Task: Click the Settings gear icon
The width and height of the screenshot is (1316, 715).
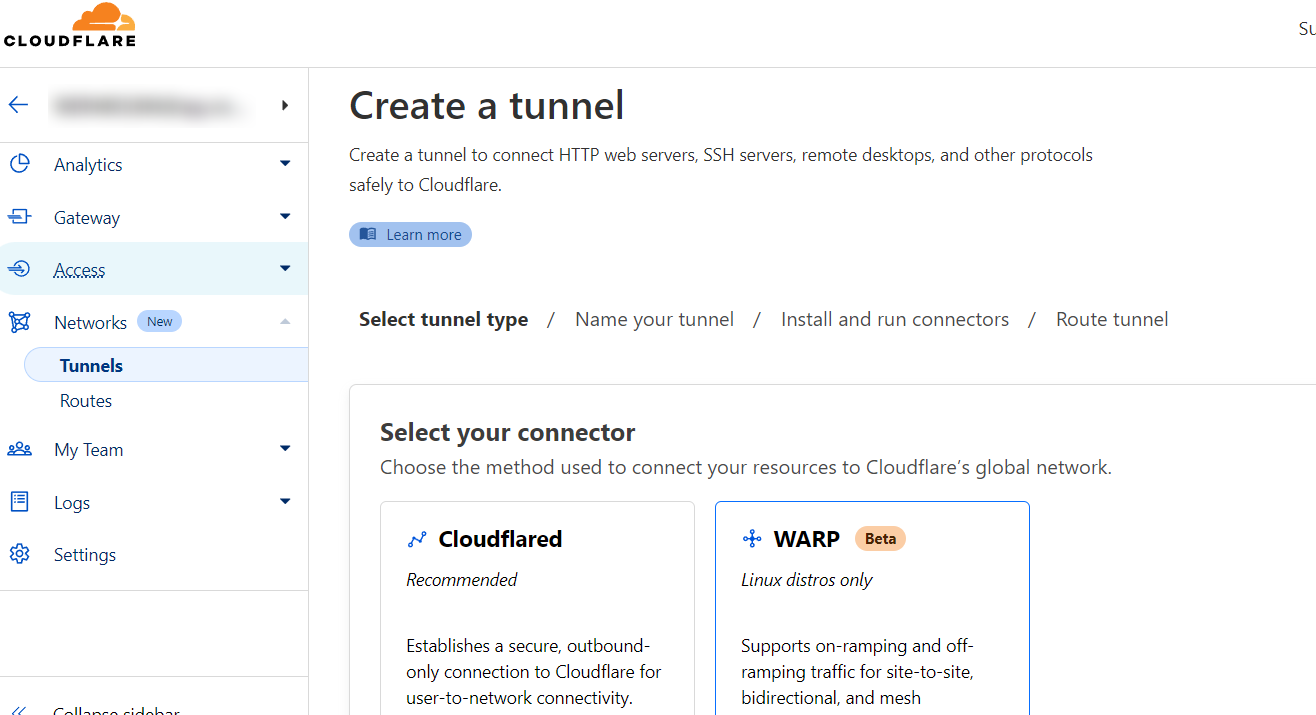Action: [19, 554]
